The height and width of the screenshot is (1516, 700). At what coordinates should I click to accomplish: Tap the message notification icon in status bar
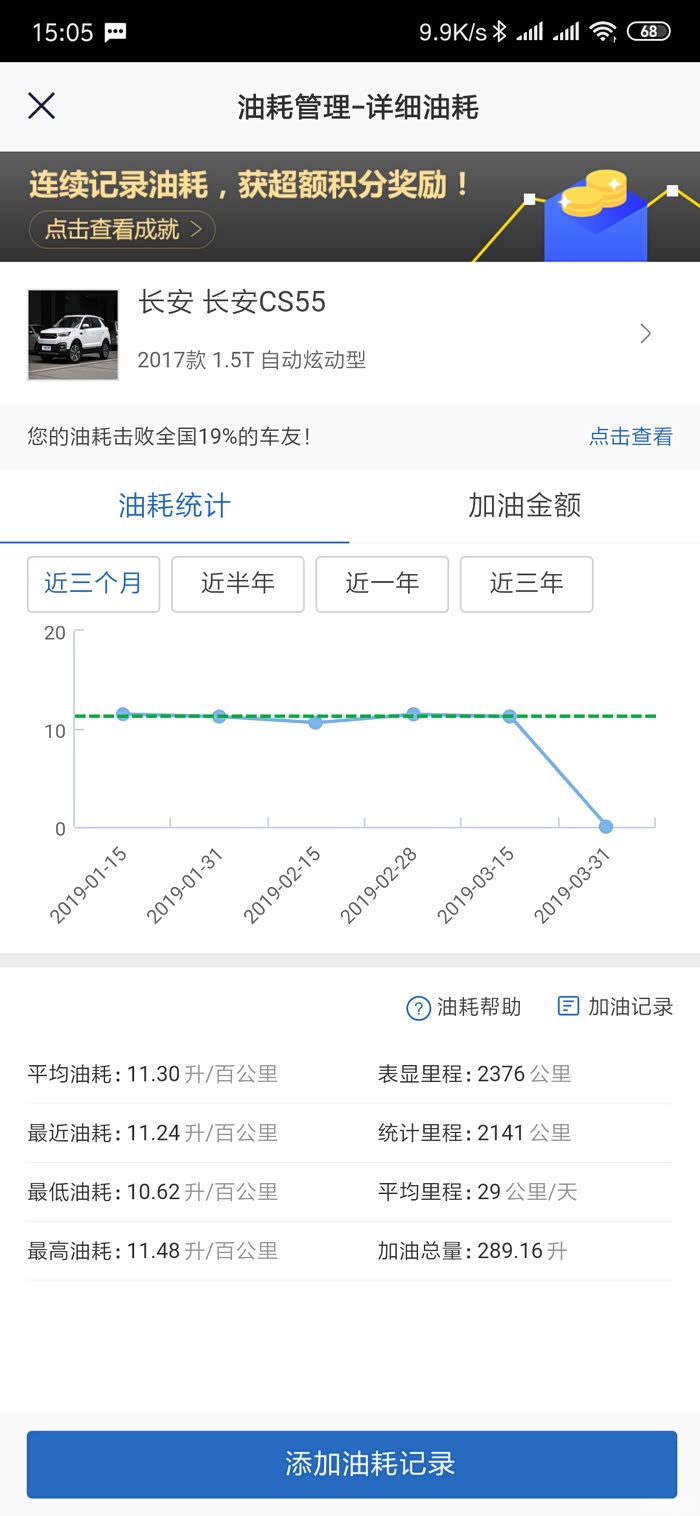115,32
